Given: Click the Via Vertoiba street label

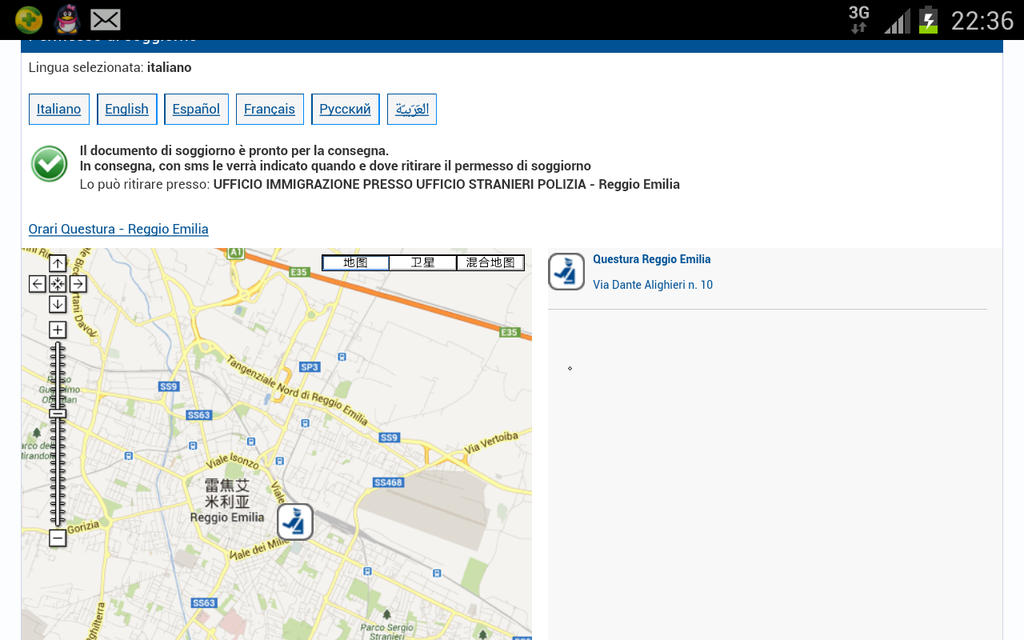Looking at the screenshot, I should pyautogui.click(x=491, y=442).
